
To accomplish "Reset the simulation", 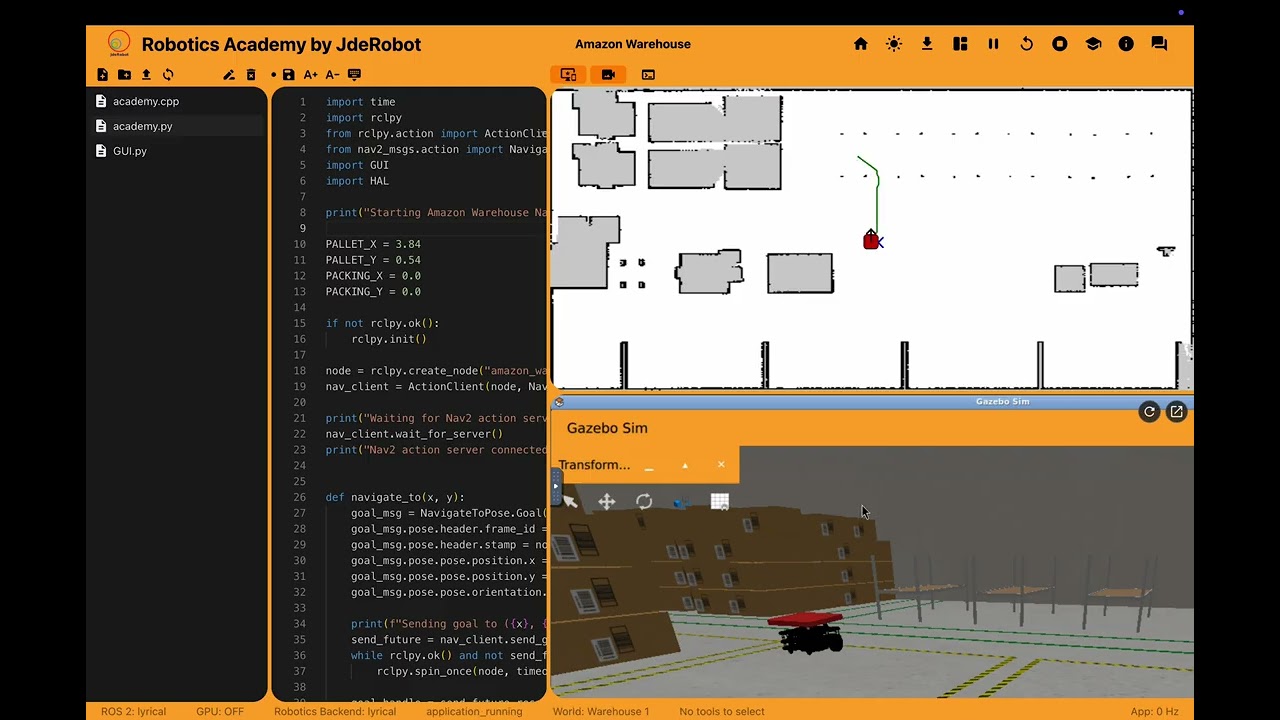I will coord(1026,44).
